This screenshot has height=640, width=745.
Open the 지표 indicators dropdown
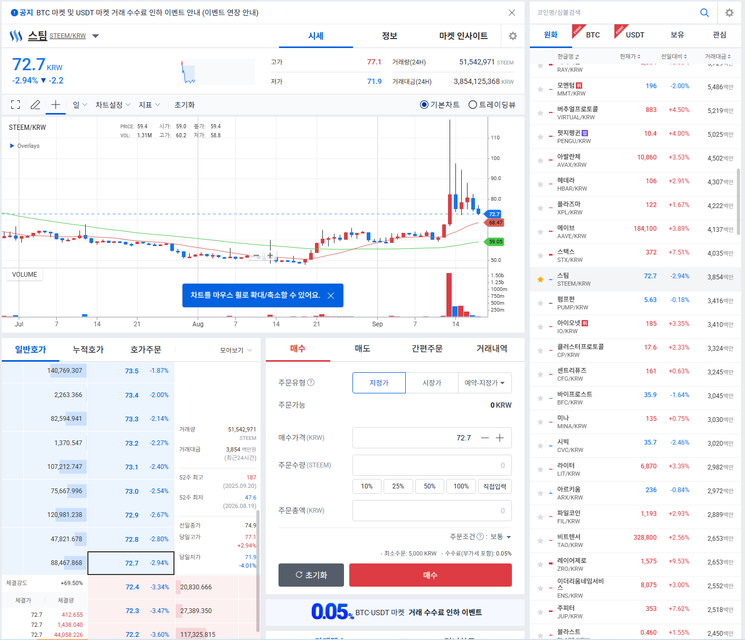click(149, 105)
